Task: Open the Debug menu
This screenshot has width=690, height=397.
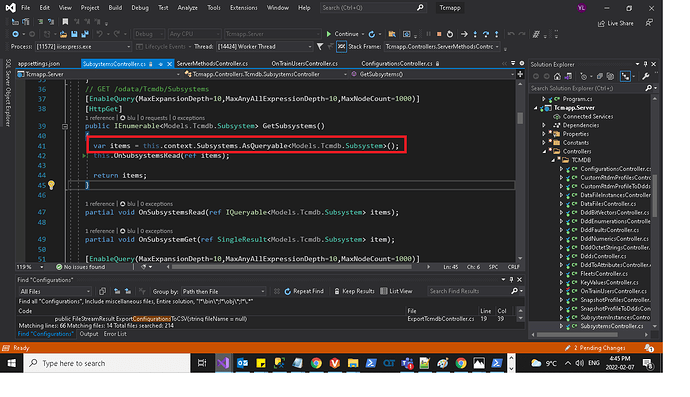Action: (140, 7)
